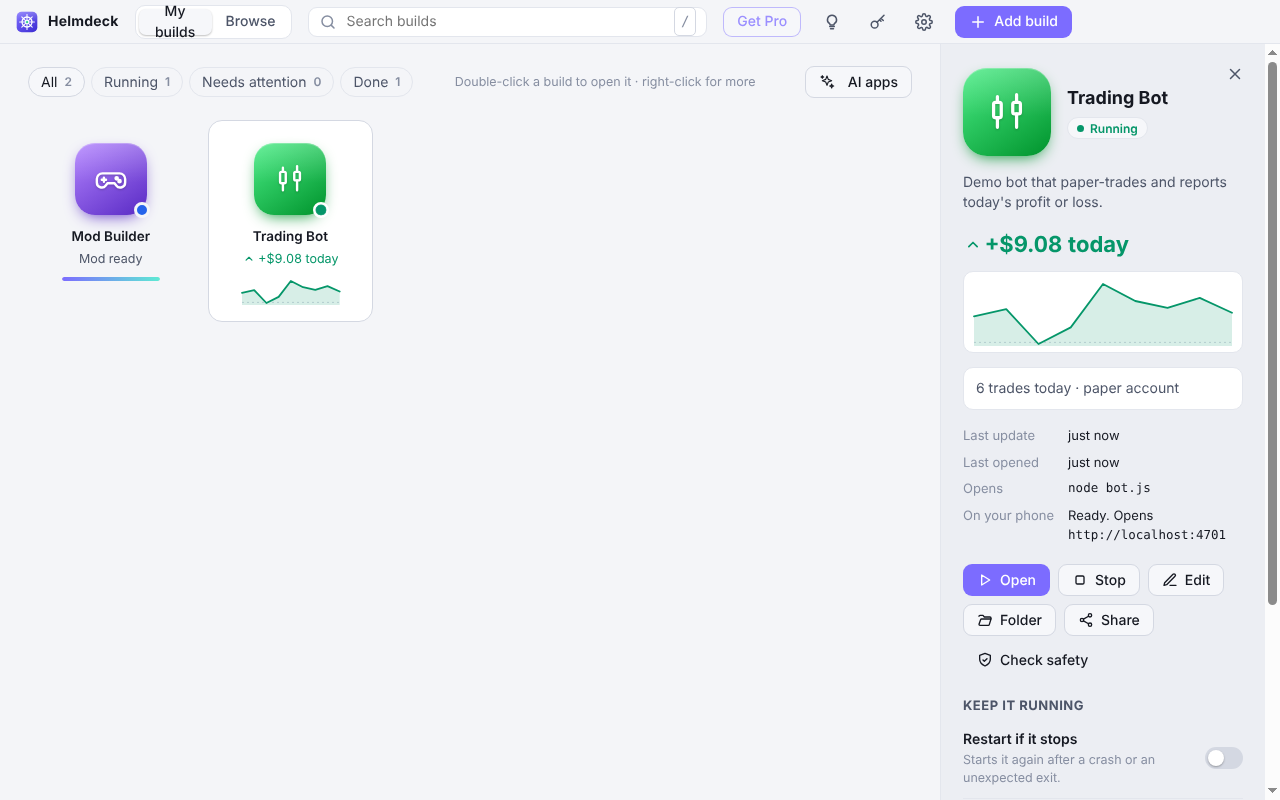
Task: Click the 'Mod ready' status text
Action: tap(111, 259)
